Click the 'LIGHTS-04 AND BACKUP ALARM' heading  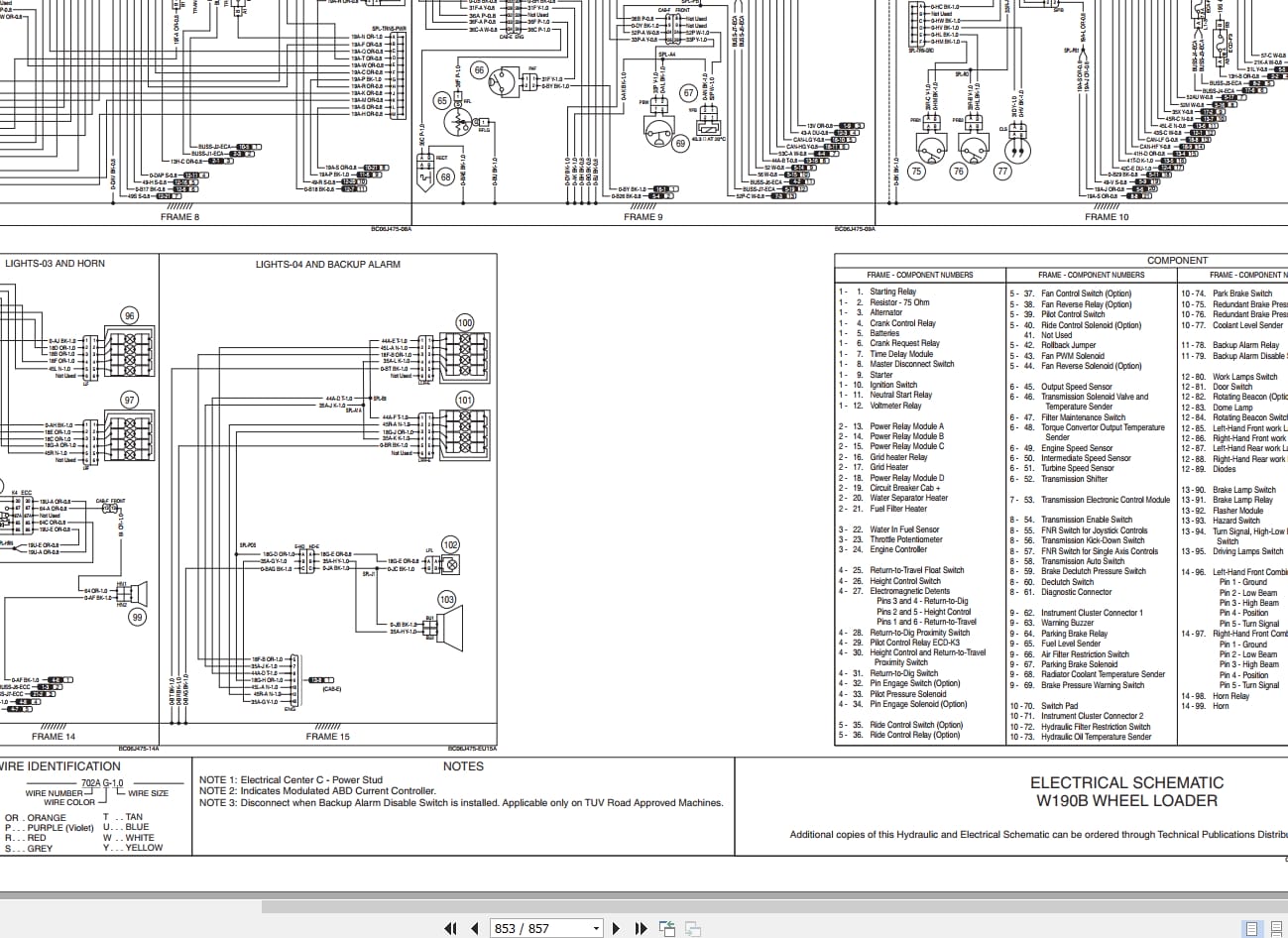328,265
